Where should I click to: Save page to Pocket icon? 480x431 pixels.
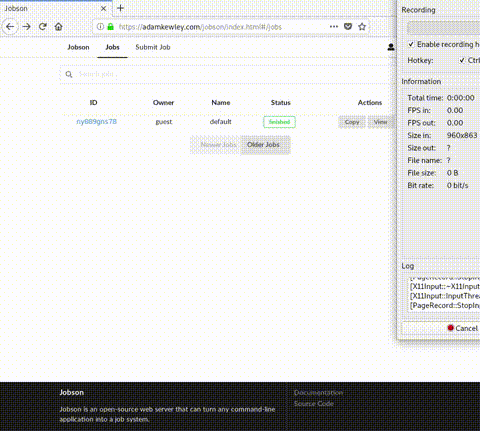tap(348, 27)
